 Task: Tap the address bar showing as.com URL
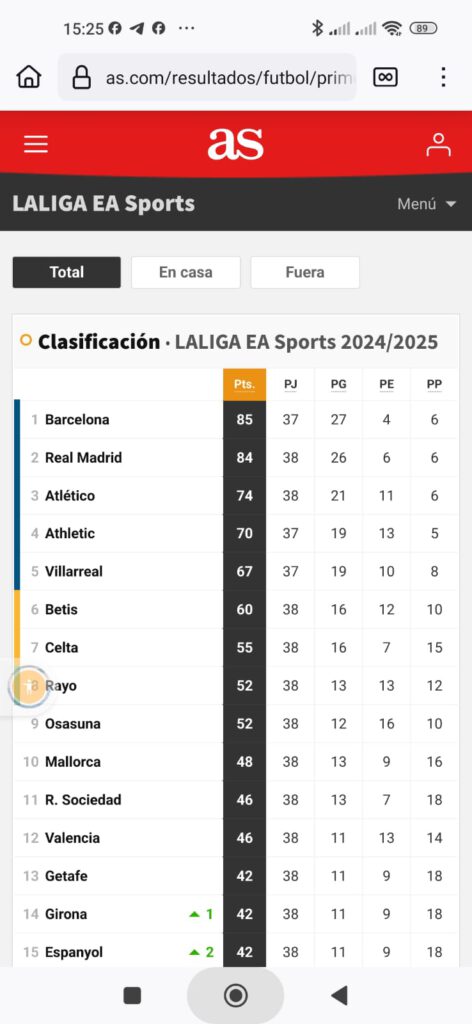pos(208,77)
